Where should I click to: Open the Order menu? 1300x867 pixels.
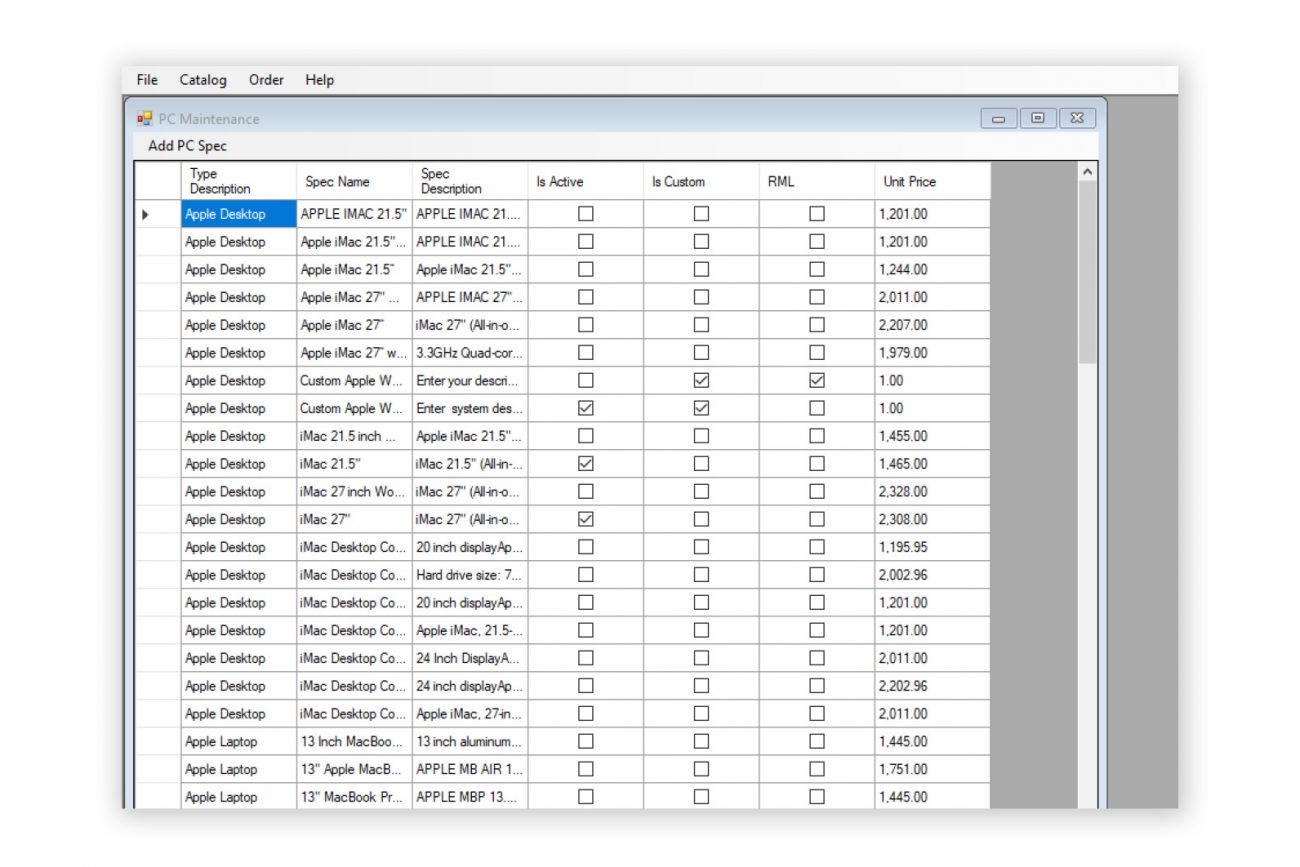[x=266, y=80]
